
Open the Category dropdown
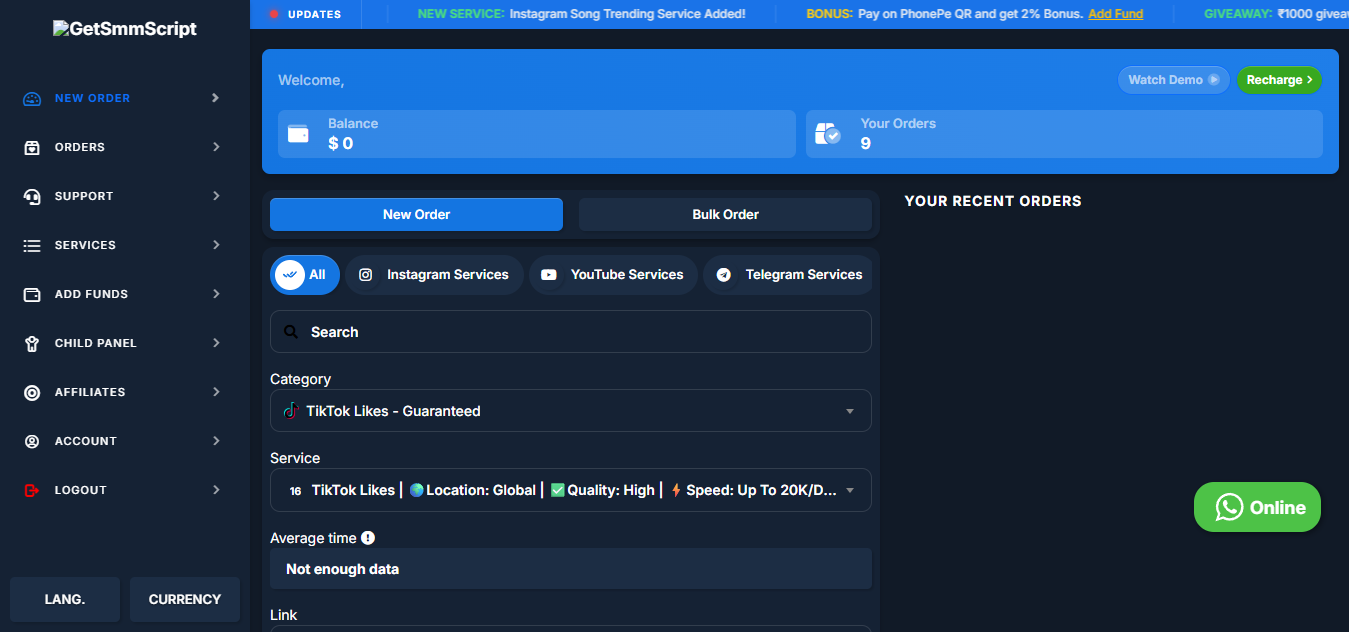569,410
